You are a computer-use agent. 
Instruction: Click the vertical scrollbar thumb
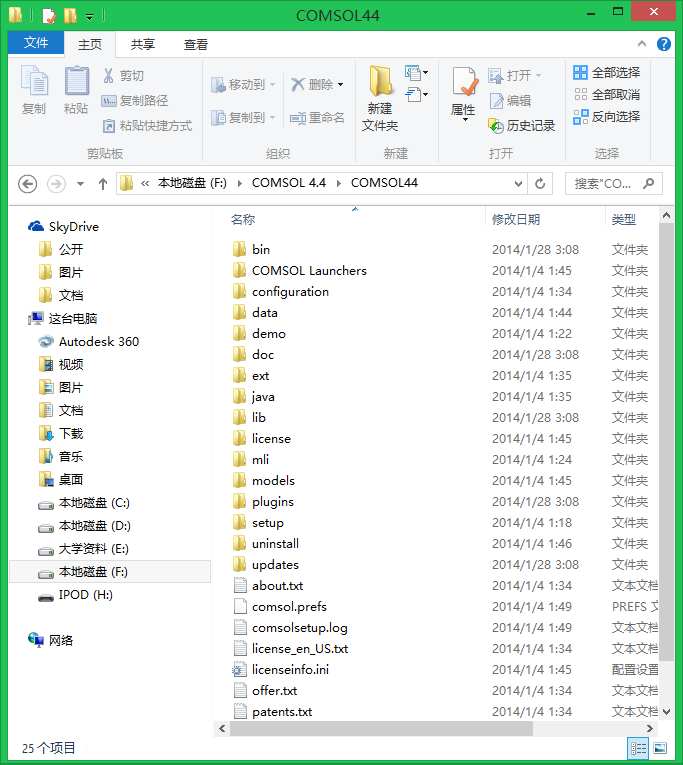click(x=666, y=442)
